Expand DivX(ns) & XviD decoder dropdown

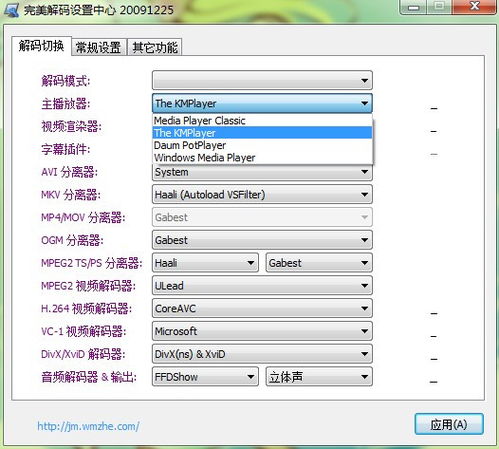[x=262, y=354]
